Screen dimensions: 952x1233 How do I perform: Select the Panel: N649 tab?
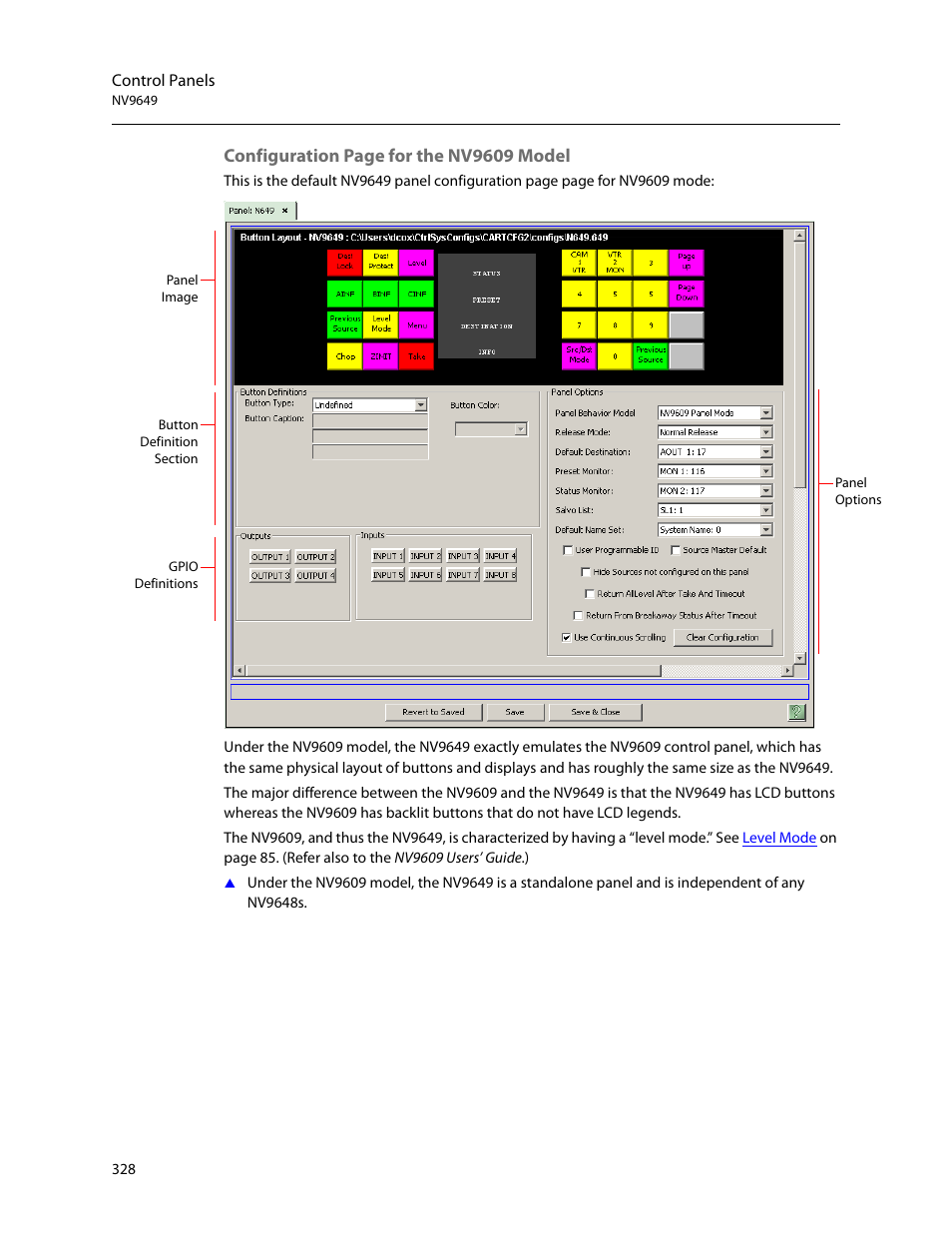(259, 211)
